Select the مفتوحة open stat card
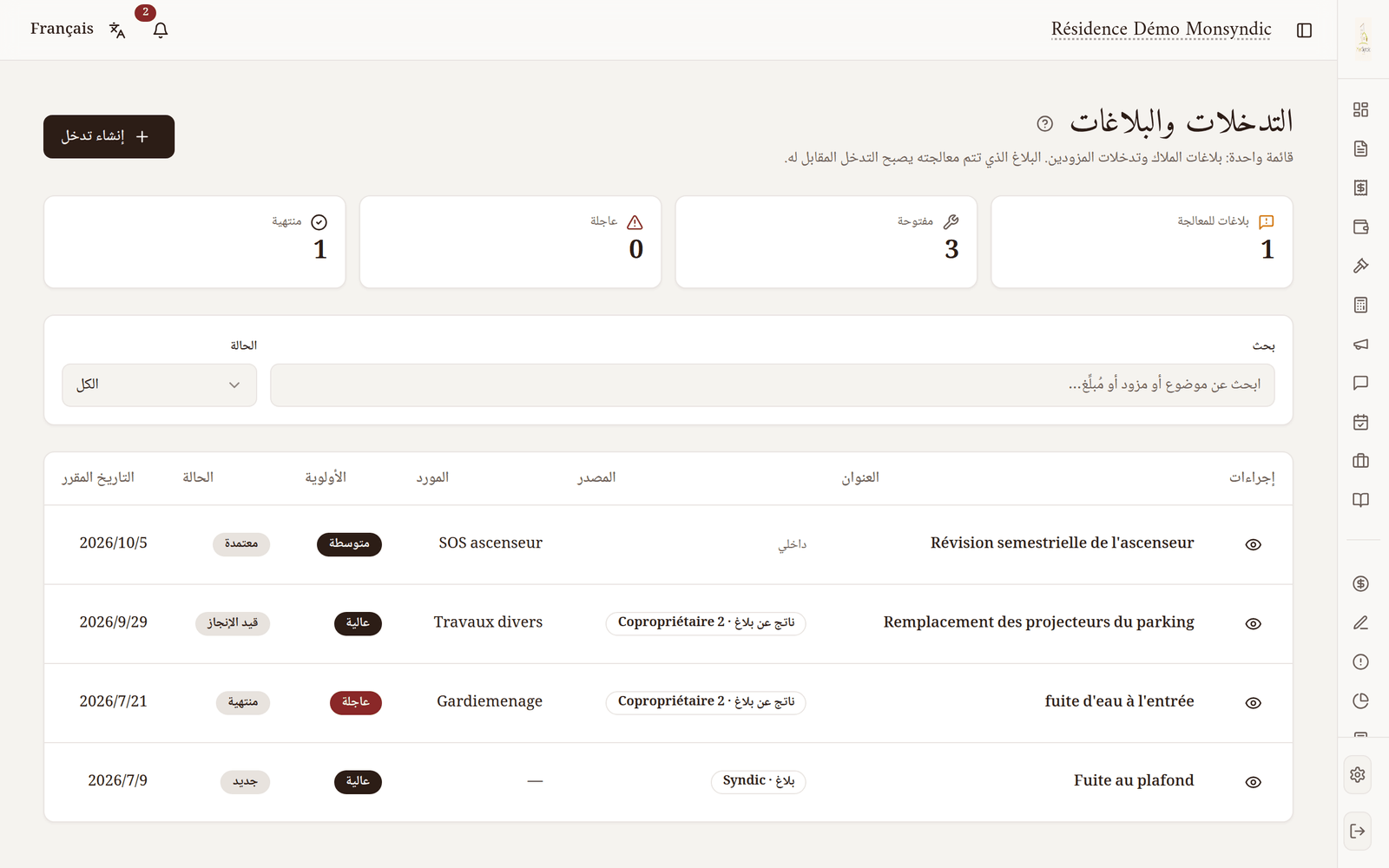This screenshot has width=1389, height=868. (826, 241)
